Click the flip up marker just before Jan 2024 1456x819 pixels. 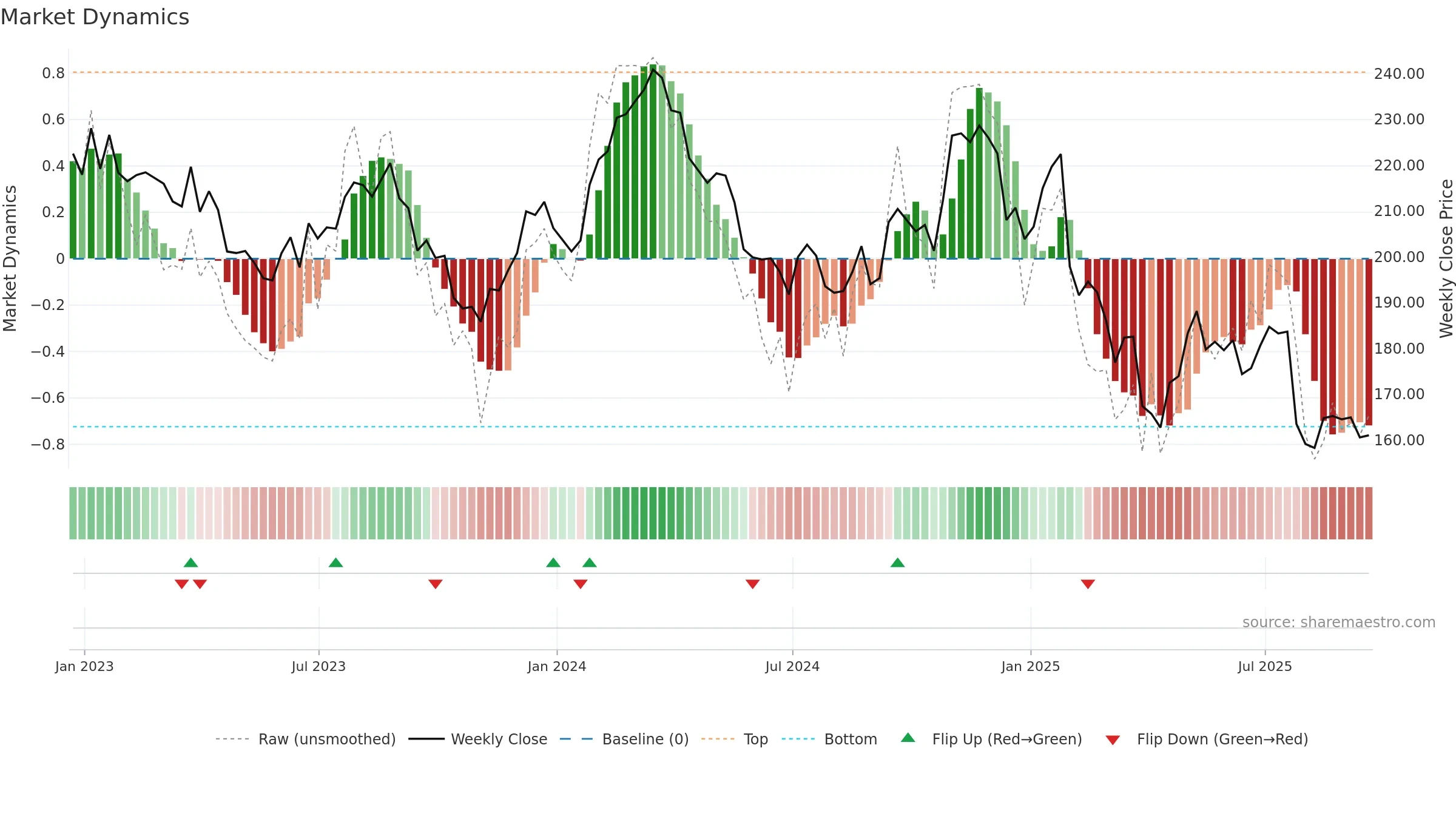pos(553,562)
